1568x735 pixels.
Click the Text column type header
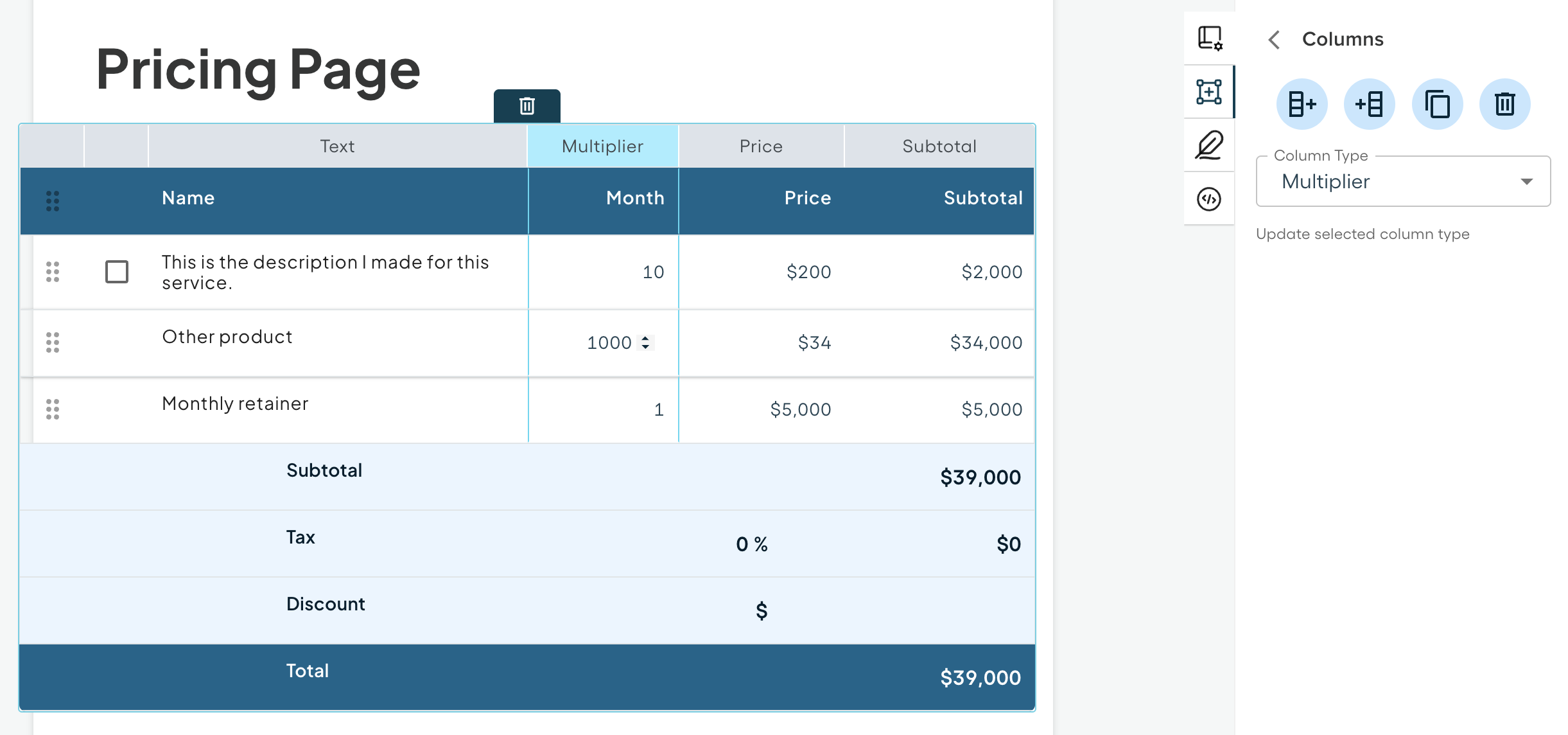(337, 146)
